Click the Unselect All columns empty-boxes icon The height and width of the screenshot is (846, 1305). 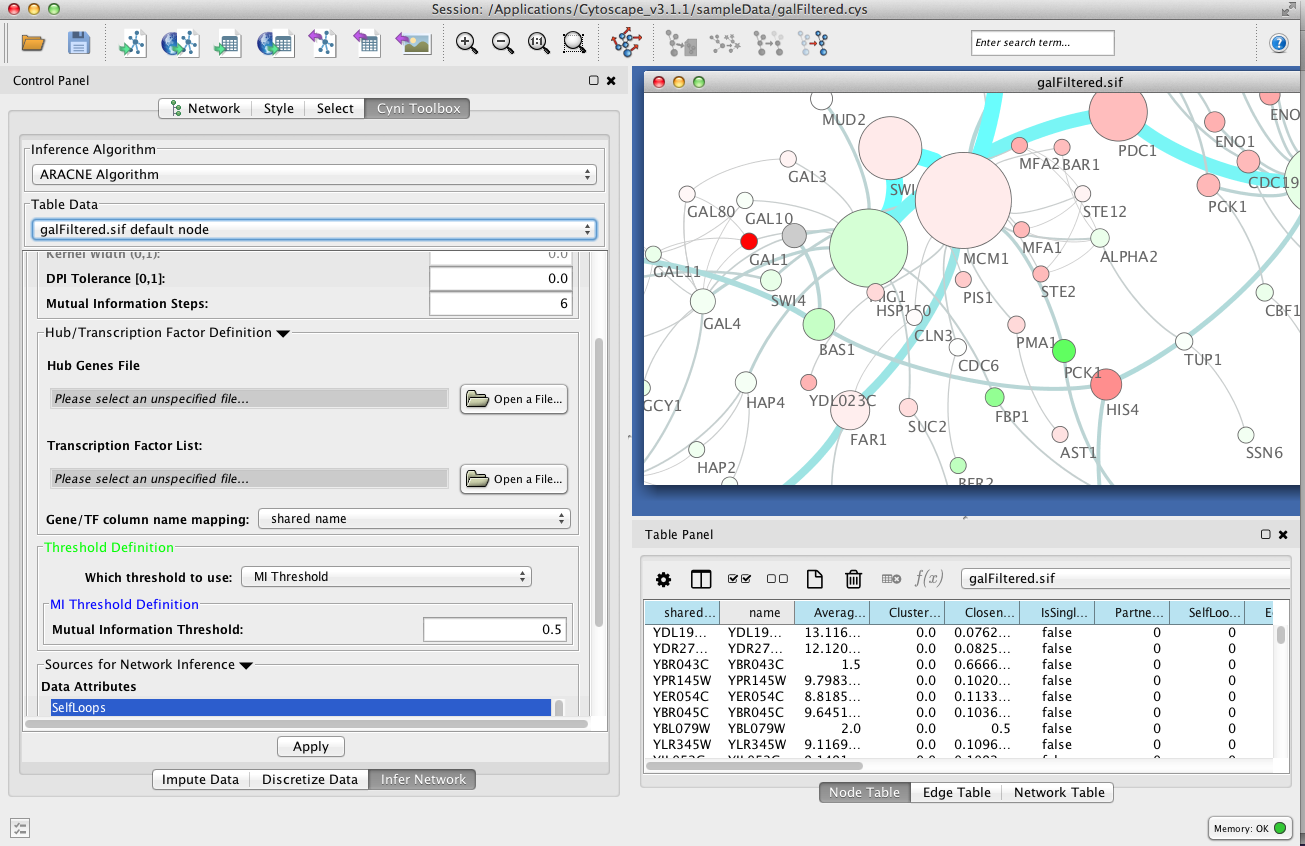[777, 579]
